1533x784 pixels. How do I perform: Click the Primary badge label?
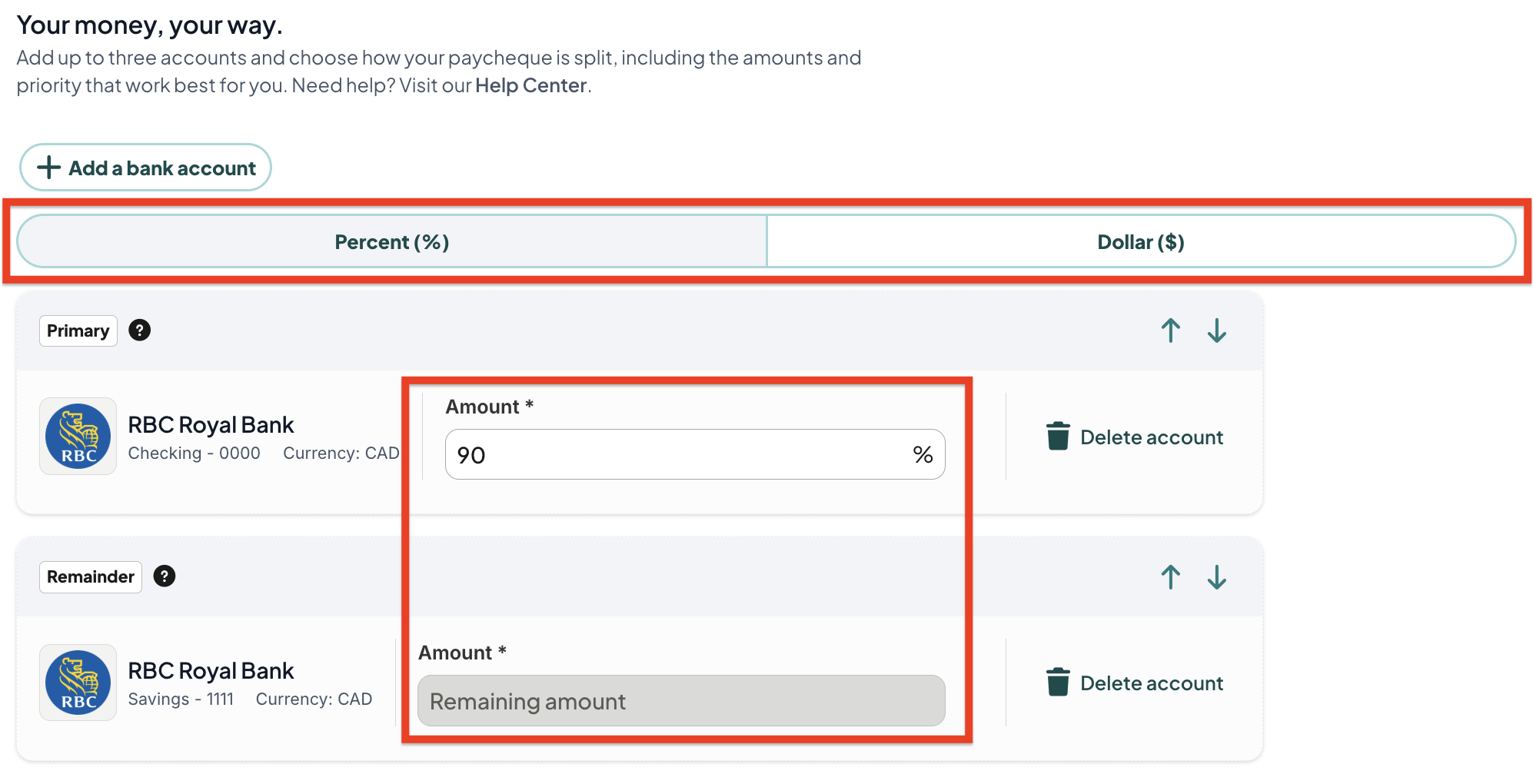click(x=78, y=331)
